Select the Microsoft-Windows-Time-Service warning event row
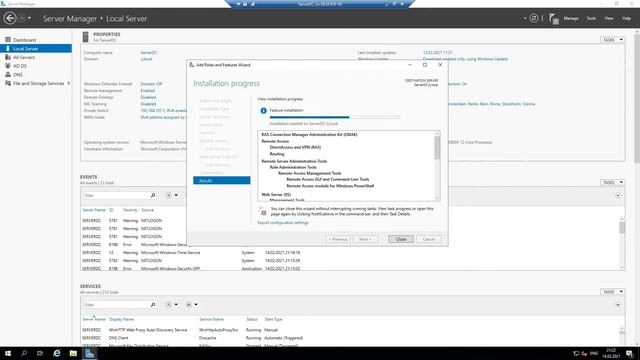 pyautogui.click(x=351, y=253)
